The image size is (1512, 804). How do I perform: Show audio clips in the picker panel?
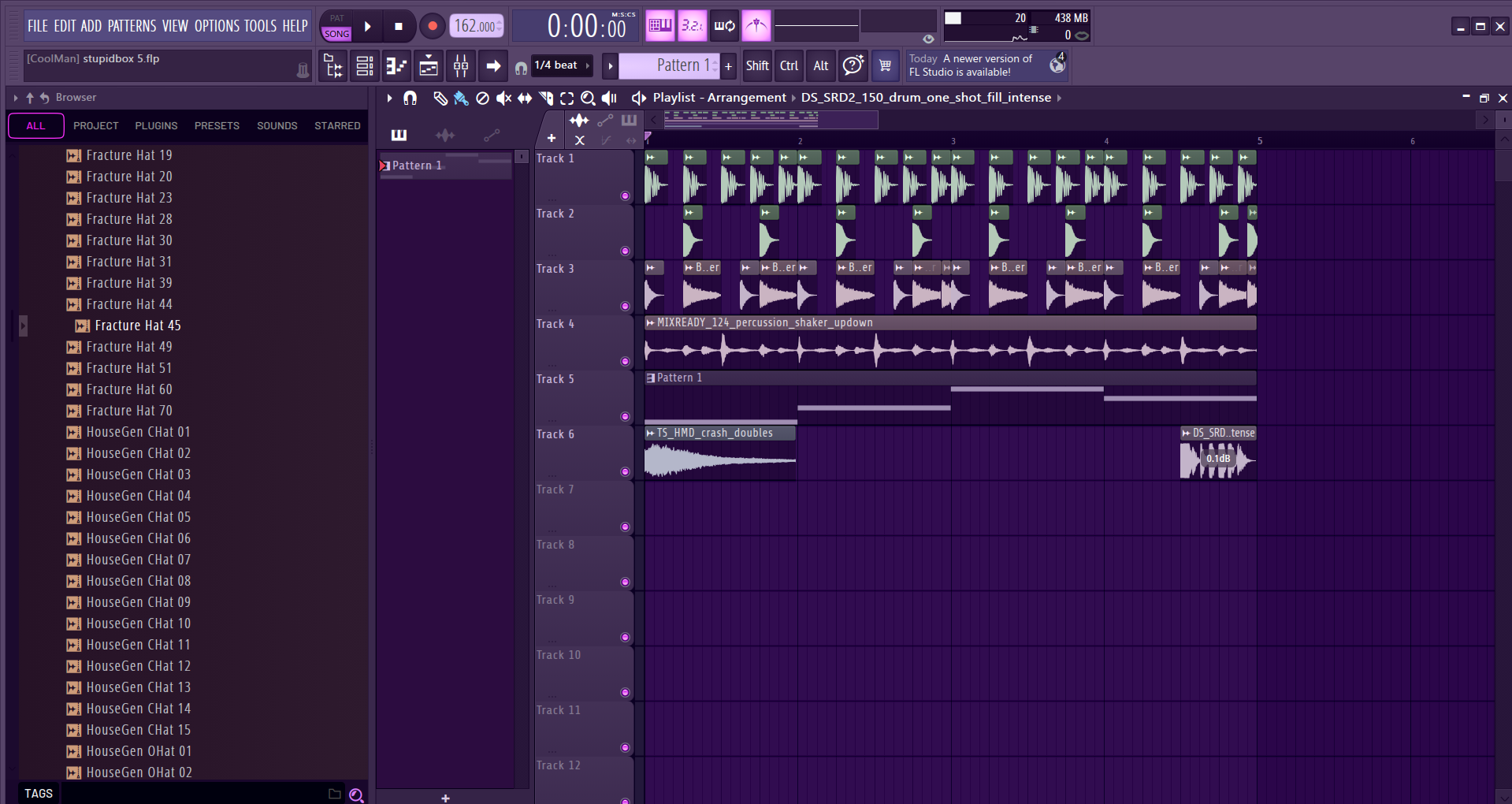coord(445,135)
